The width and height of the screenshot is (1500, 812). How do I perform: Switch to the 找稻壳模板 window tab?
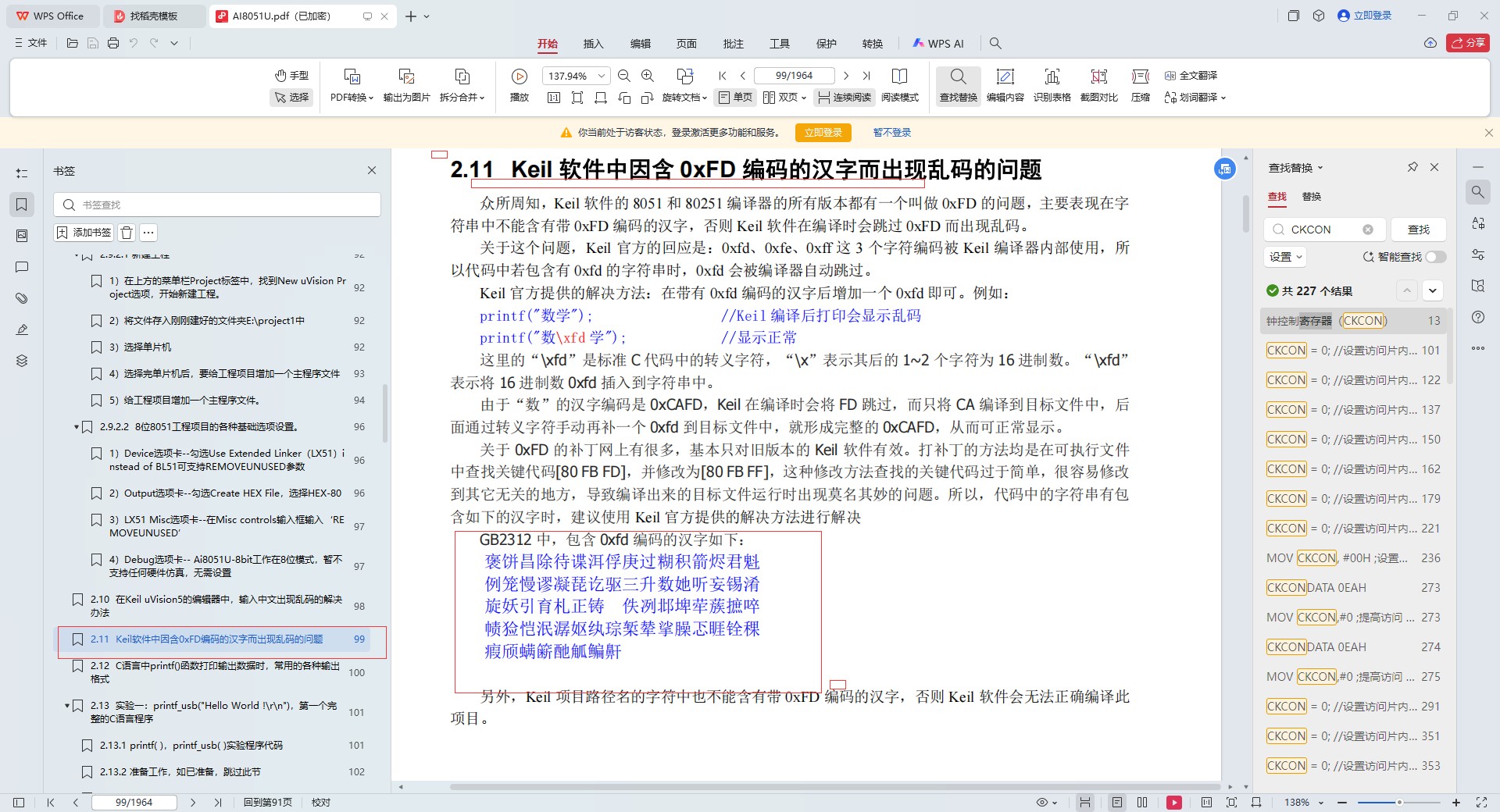154,16
